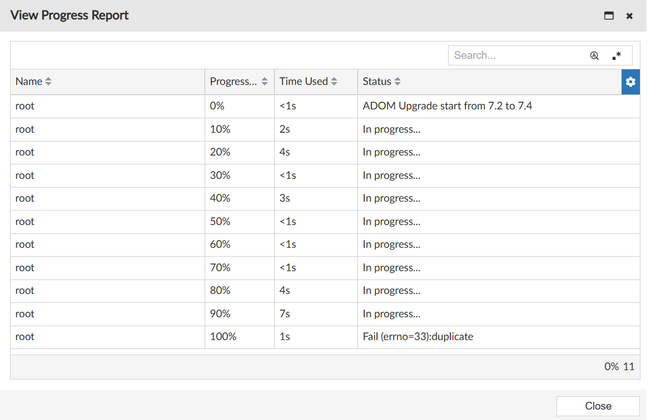Click the Fail (errno=33):duplicate status

417,337
